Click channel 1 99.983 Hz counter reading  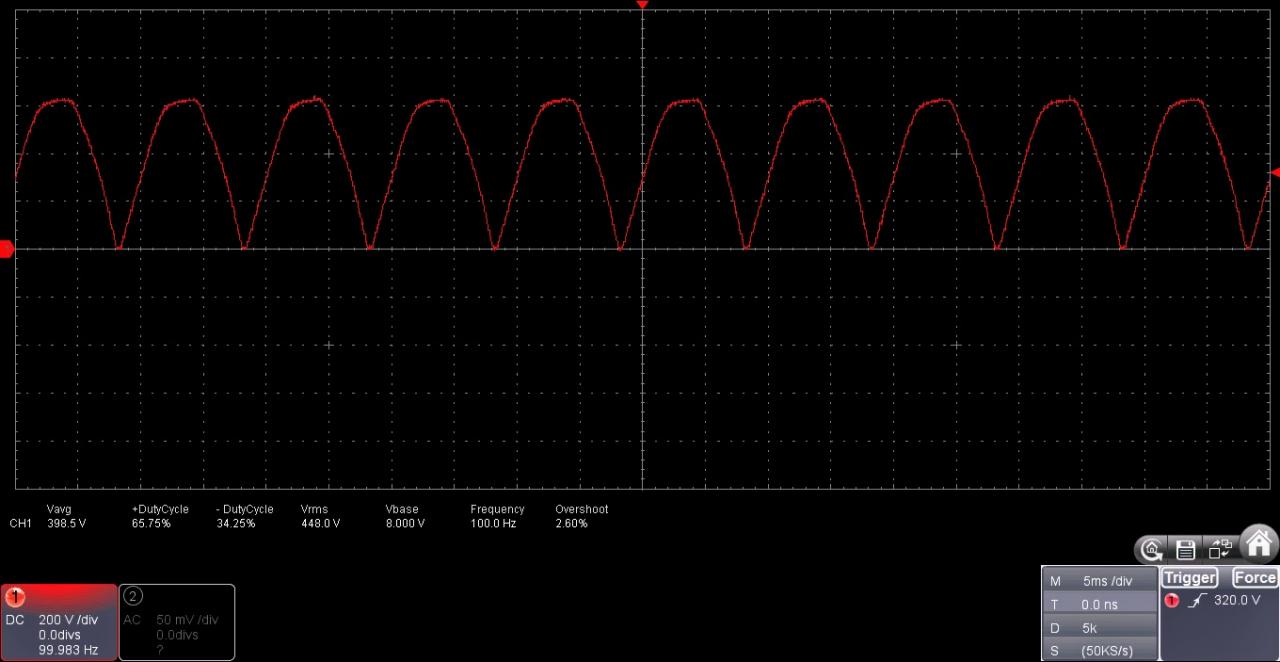pyautogui.click(x=69, y=650)
